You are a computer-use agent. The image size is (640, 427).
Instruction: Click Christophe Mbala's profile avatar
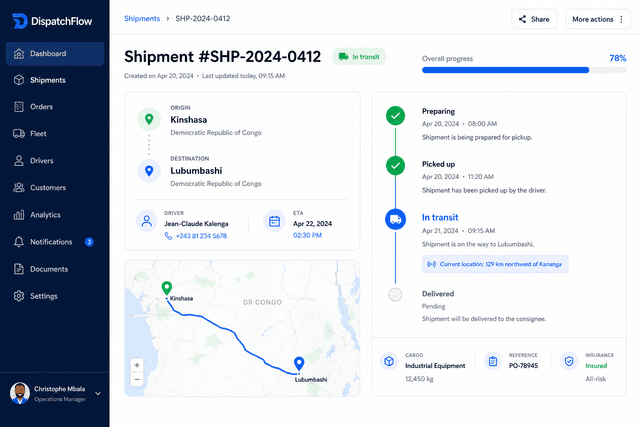coord(20,393)
